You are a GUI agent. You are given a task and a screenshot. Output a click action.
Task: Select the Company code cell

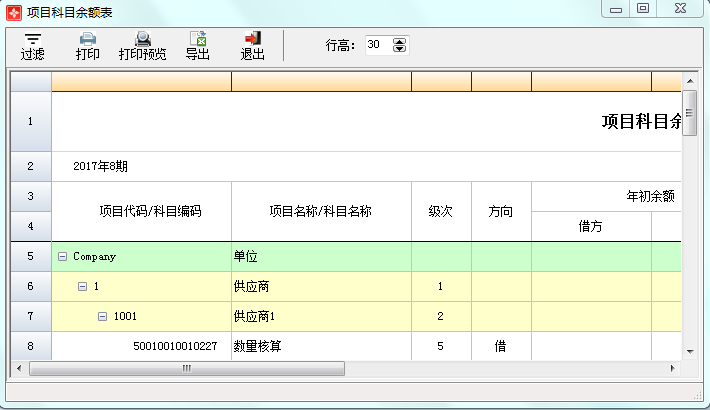click(x=142, y=256)
